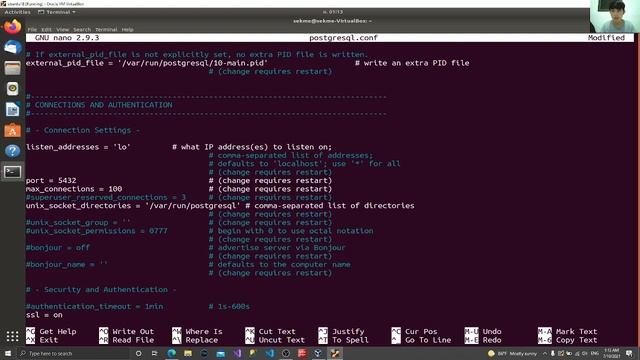Open the Search menu in terminal
The width and height of the screenshot is (640, 360).
(x=82, y=29)
